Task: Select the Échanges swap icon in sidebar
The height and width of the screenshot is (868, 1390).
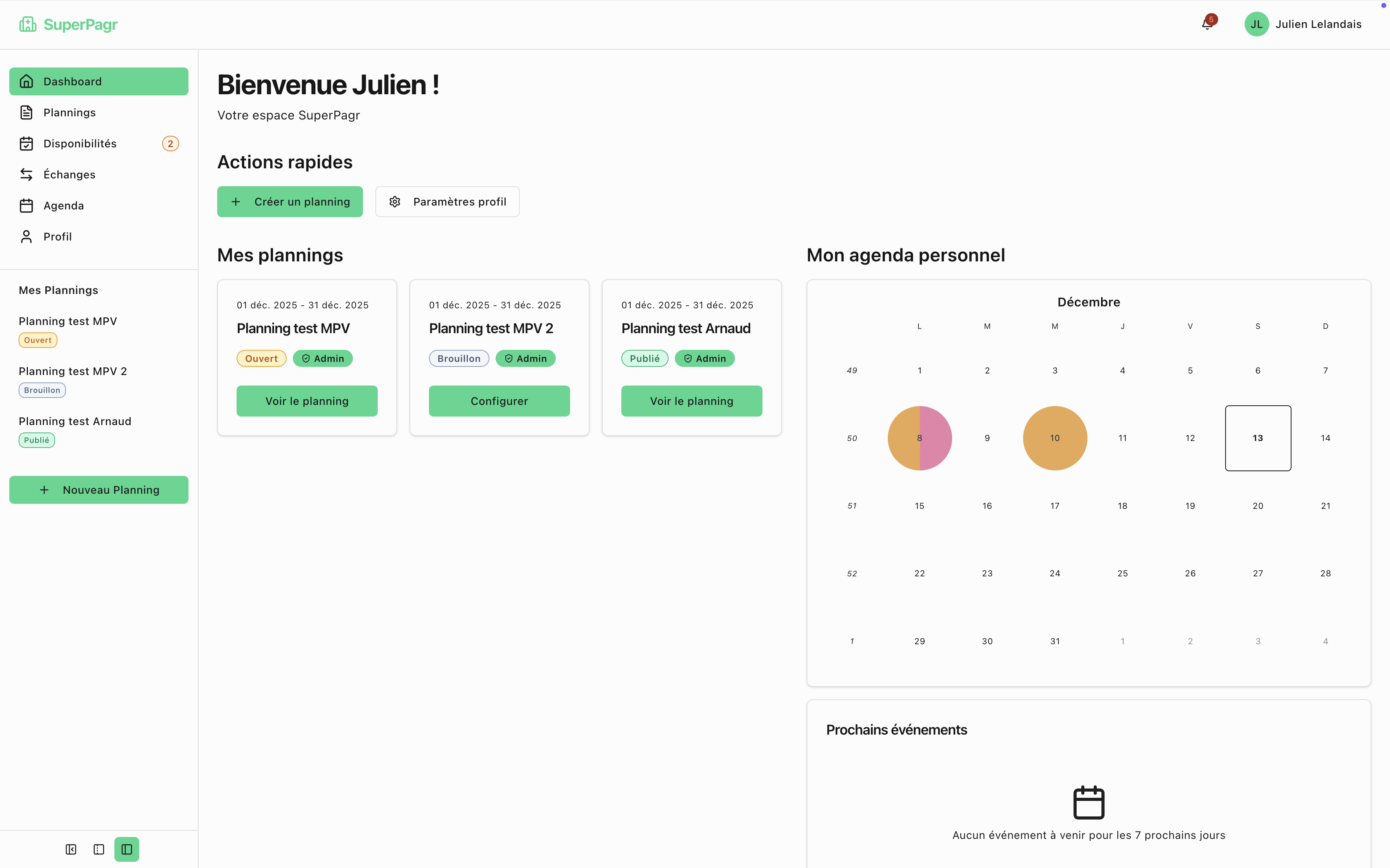Action: click(x=26, y=174)
